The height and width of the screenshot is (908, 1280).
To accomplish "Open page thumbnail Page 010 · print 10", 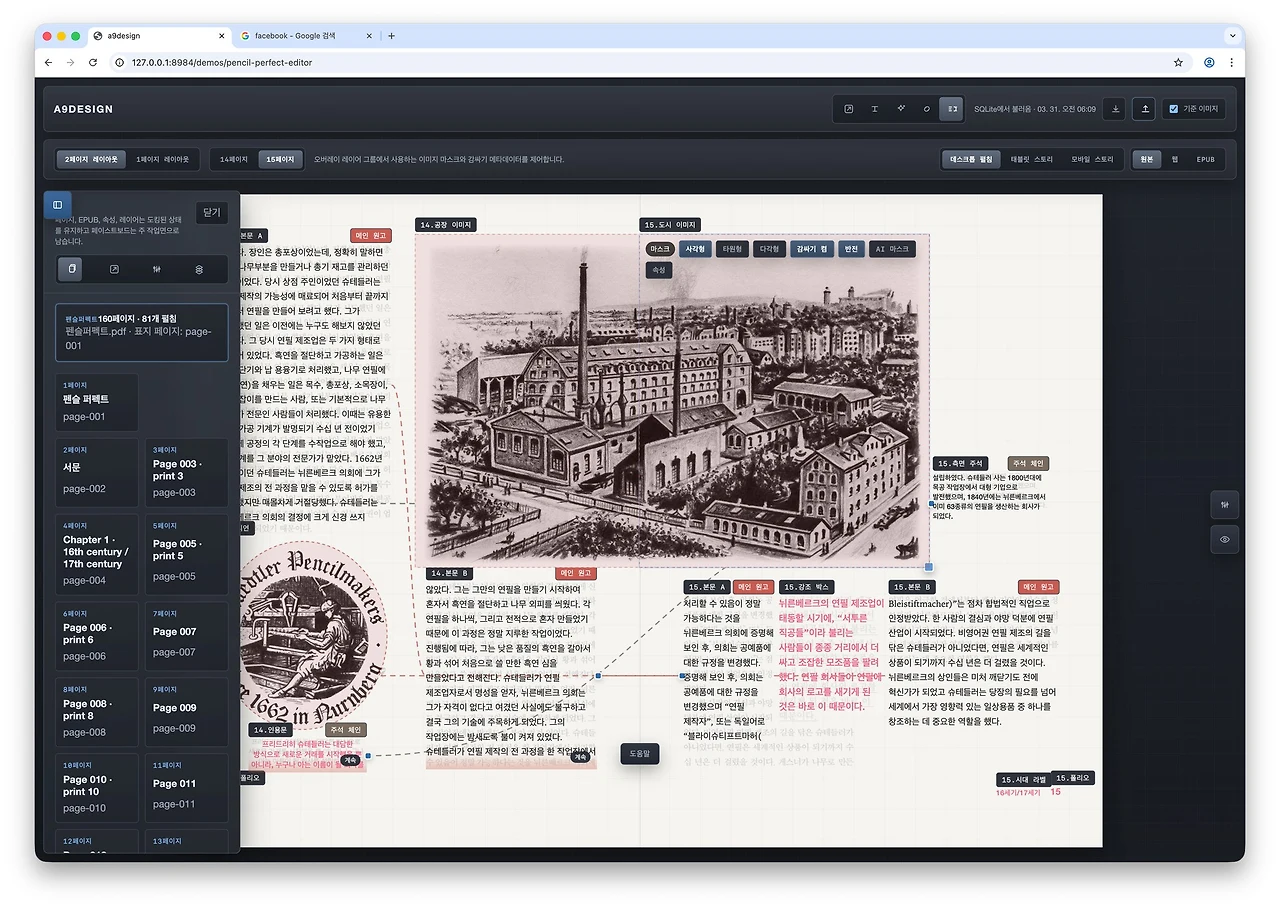I will pos(96,788).
